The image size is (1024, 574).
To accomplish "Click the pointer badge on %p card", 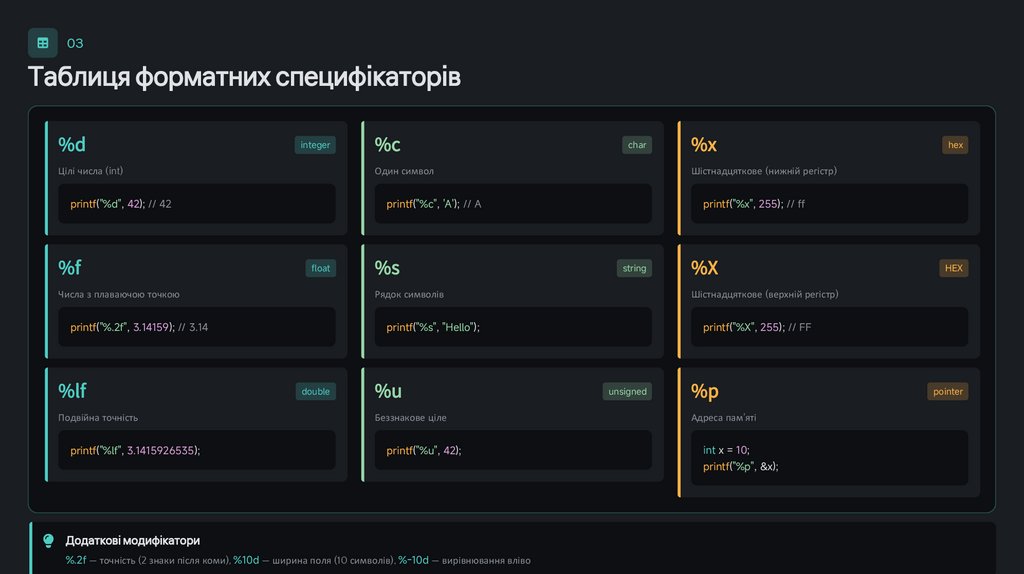I will pos(947,391).
